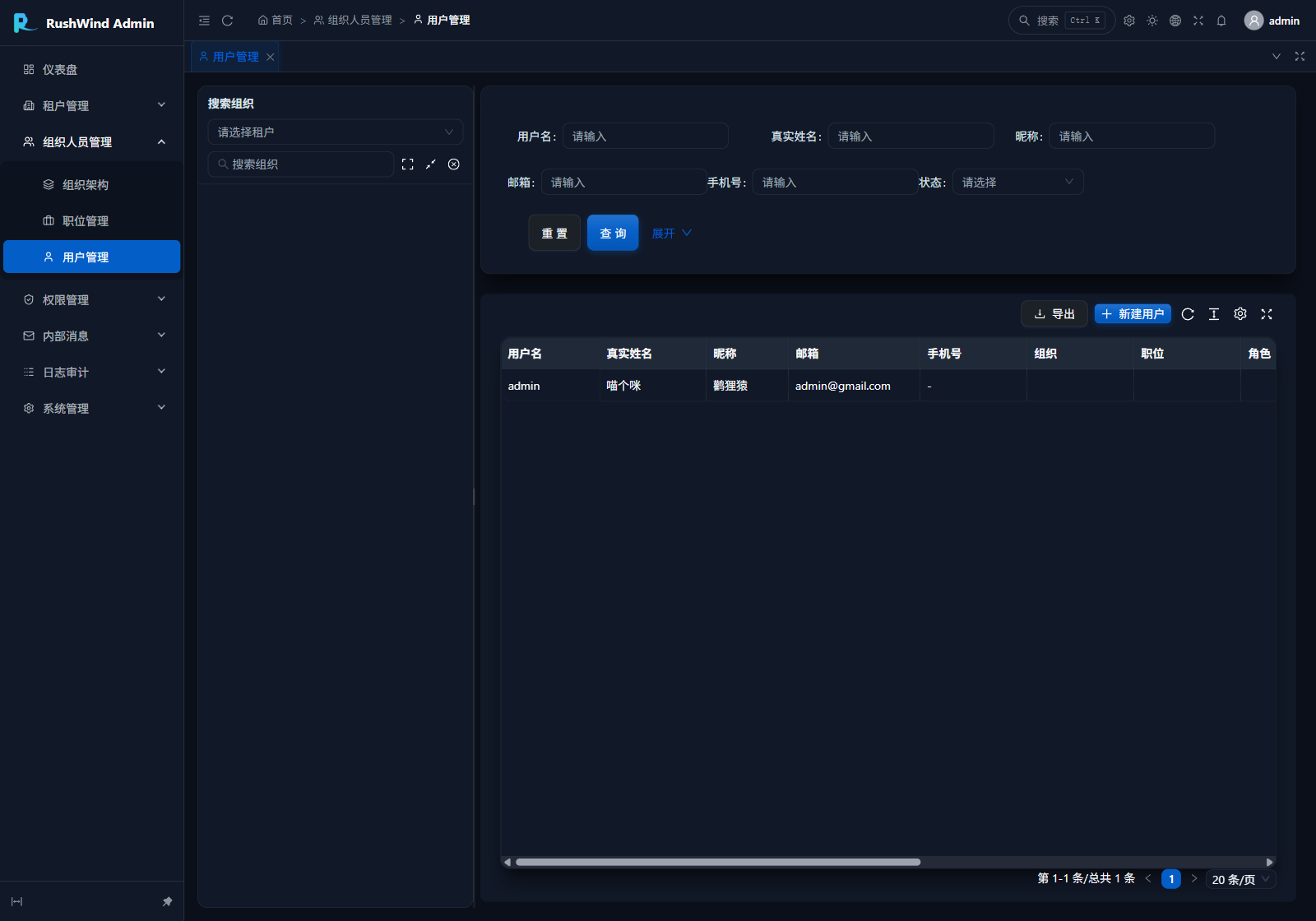Click the refresh page icon in header
The width and height of the screenshot is (1316, 921).
[x=228, y=21]
